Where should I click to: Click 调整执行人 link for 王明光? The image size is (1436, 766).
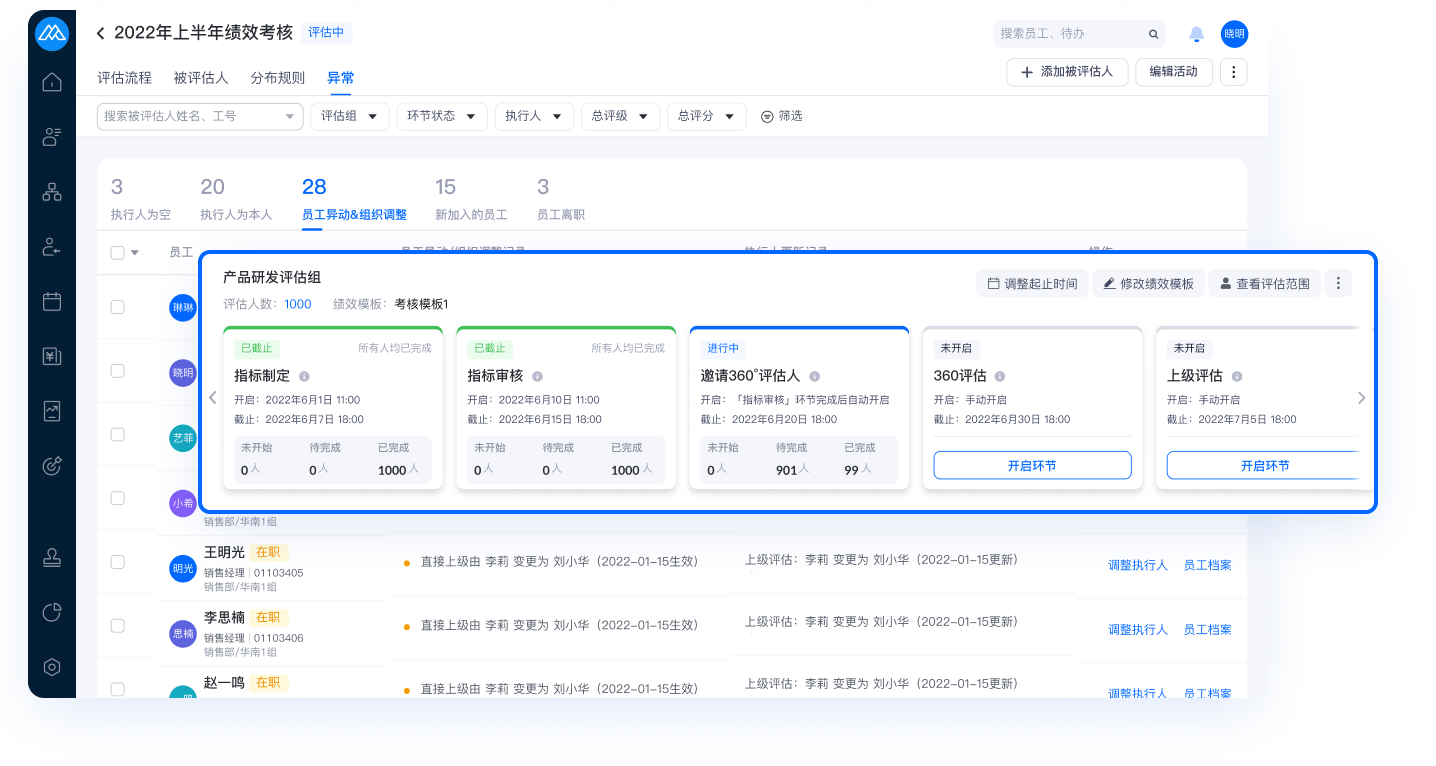1137,565
